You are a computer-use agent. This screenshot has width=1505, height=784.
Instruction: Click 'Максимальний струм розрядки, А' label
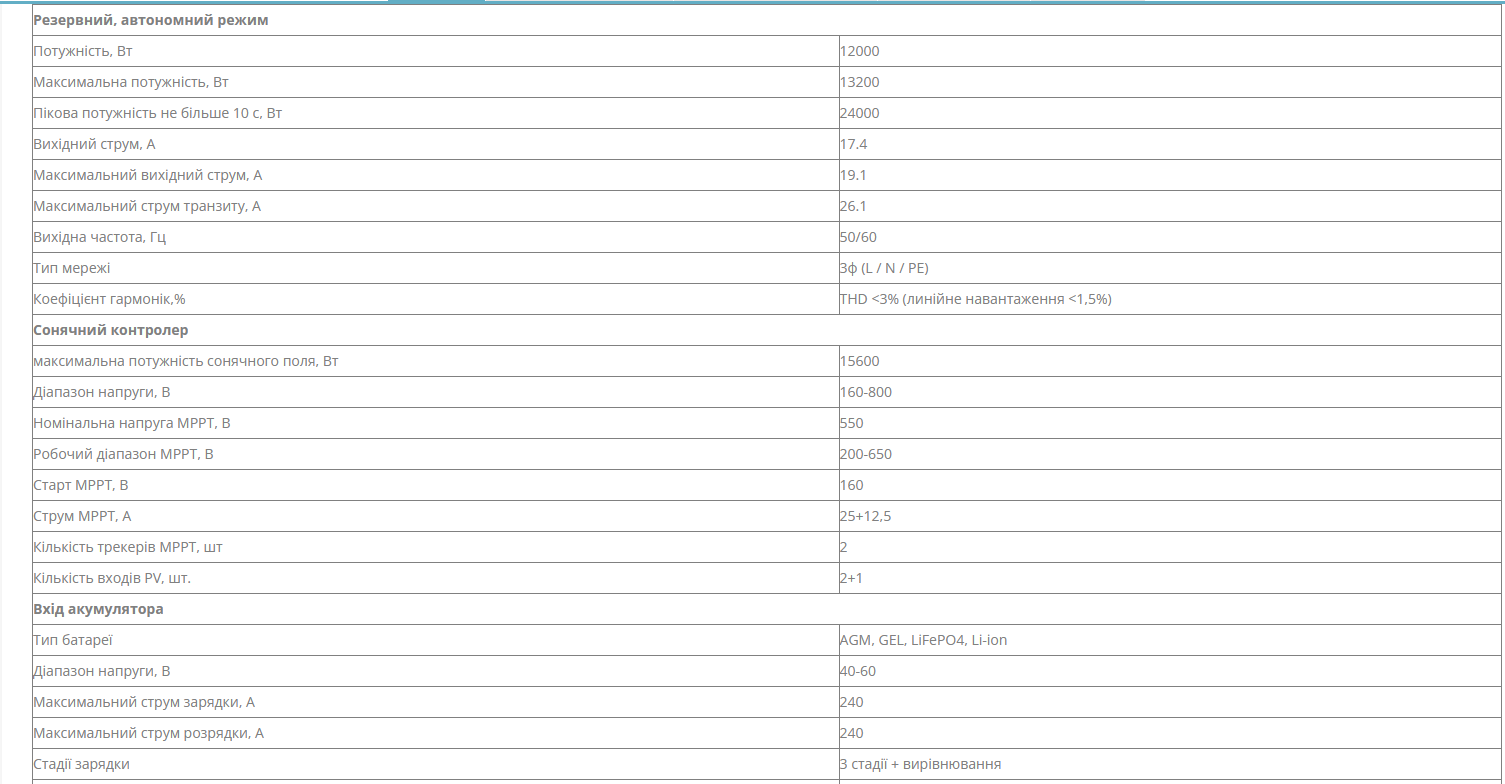[149, 733]
